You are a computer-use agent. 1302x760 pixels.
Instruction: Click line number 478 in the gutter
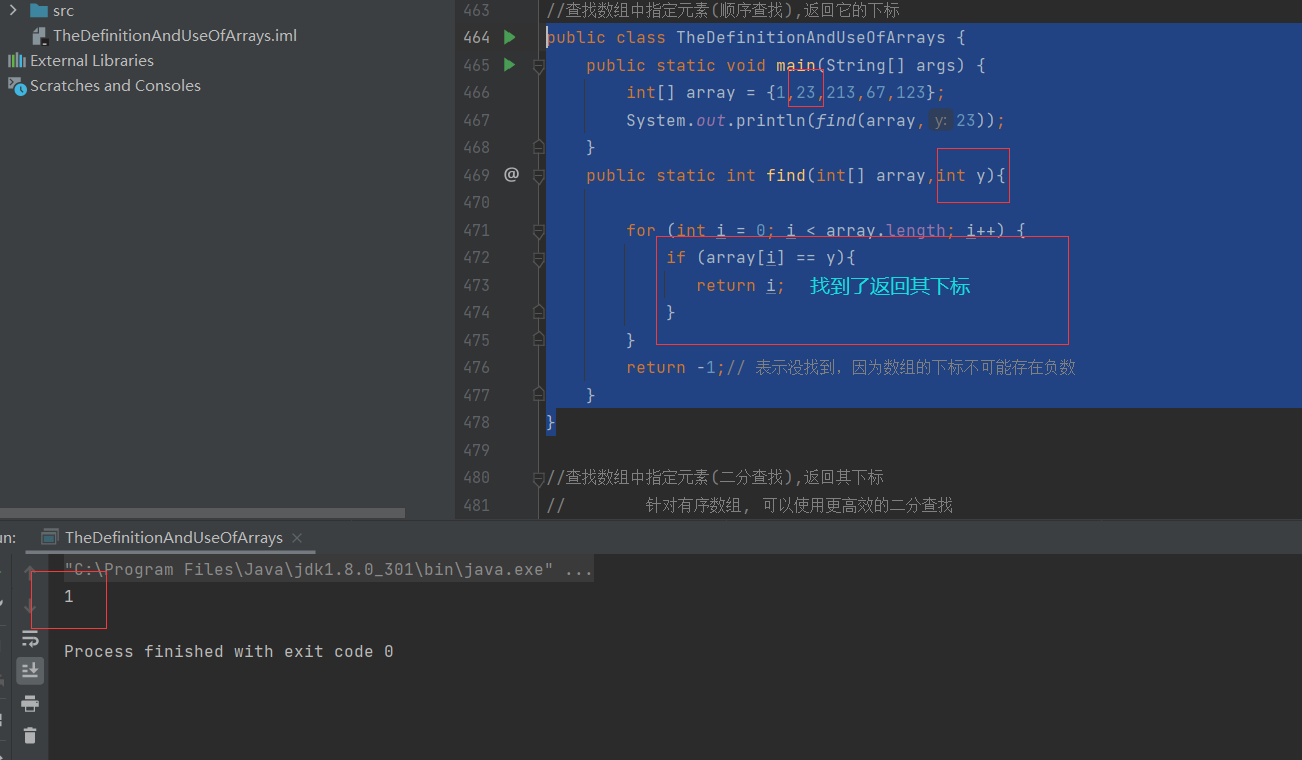[477, 422]
